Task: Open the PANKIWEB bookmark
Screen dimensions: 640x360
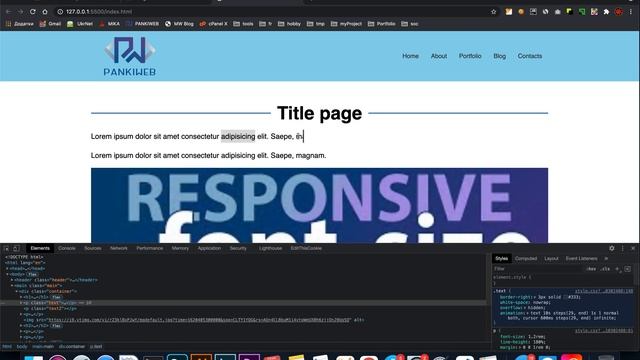Action: pyautogui.click(x=142, y=24)
